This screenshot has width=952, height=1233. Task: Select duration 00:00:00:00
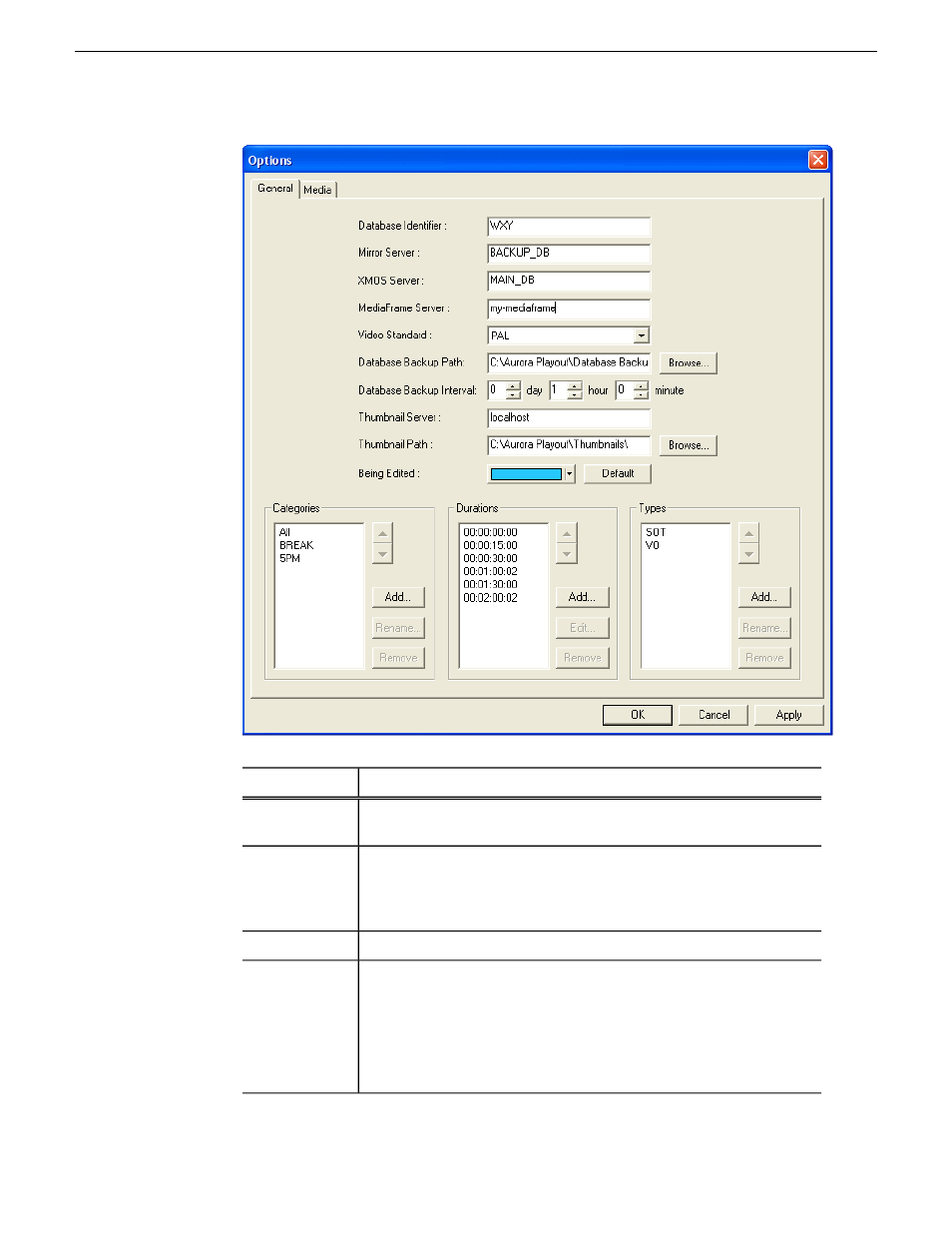[x=490, y=533]
